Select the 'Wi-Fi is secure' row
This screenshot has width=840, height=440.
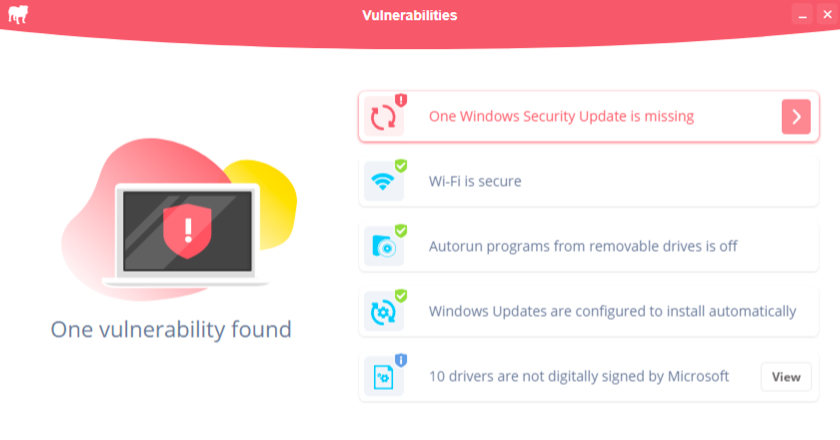[475, 182]
